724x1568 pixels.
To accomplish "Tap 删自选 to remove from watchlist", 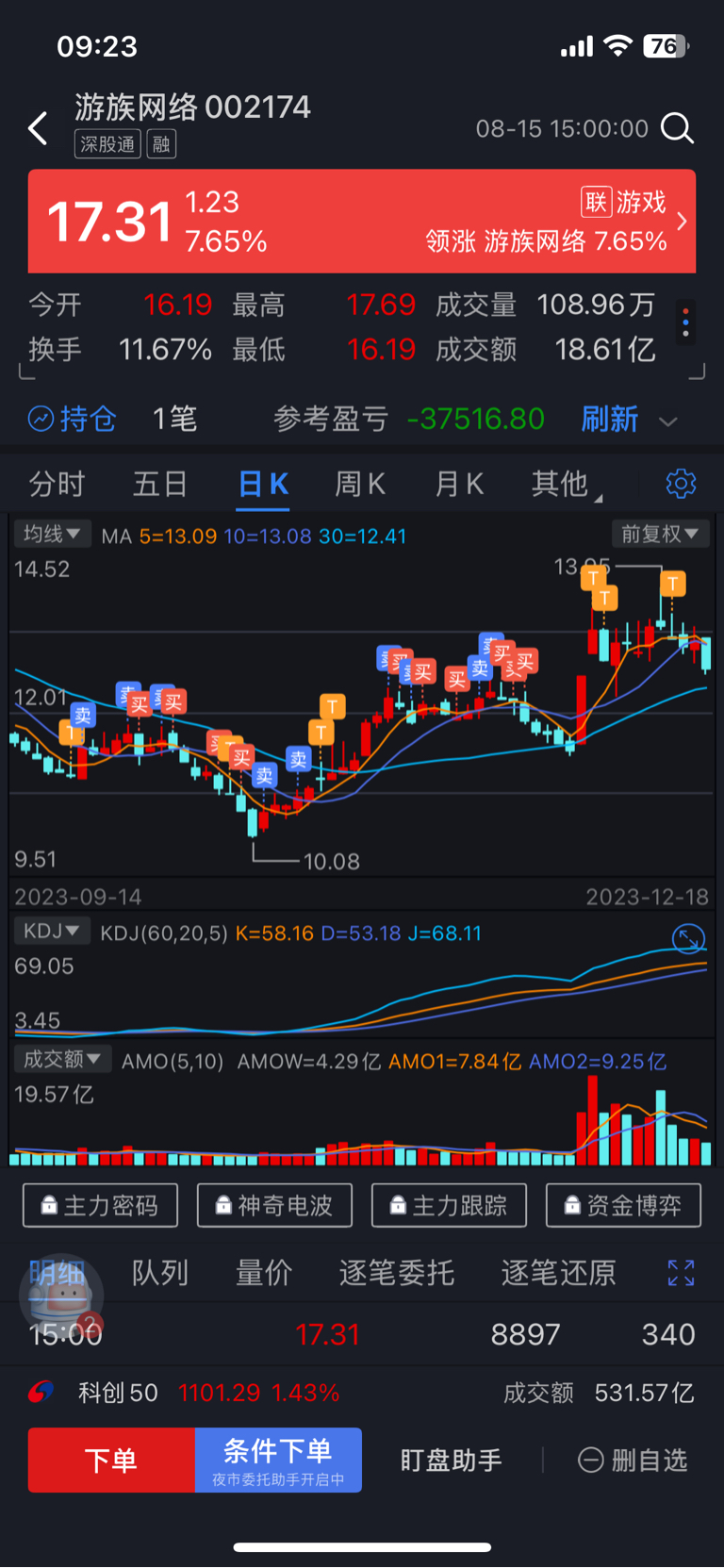I will [x=633, y=1460].
